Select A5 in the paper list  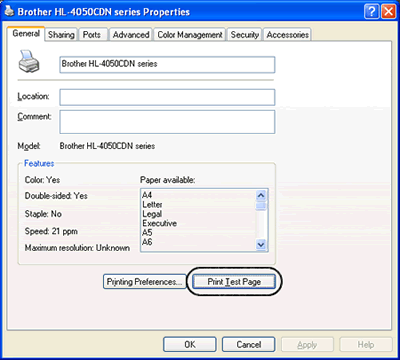147,232
